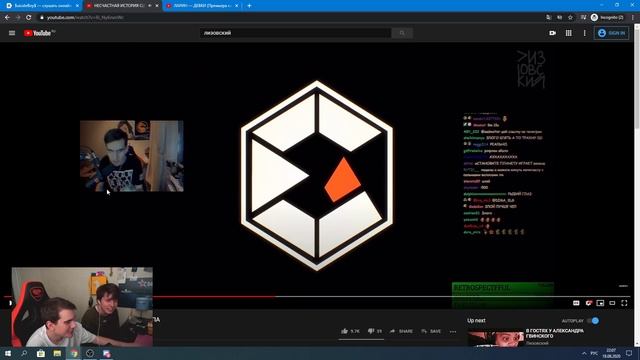
Task: Open File Explorer from taskbar
Action: [x=57, y=353]
